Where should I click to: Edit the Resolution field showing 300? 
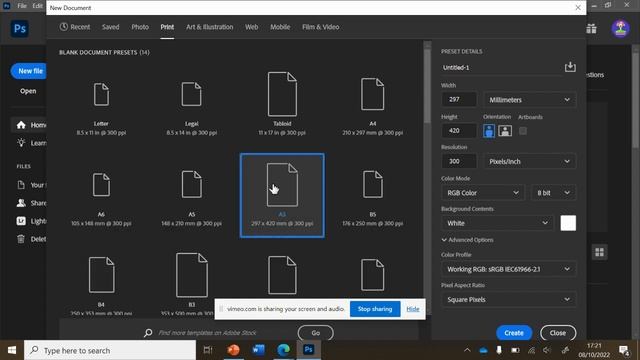459,161
